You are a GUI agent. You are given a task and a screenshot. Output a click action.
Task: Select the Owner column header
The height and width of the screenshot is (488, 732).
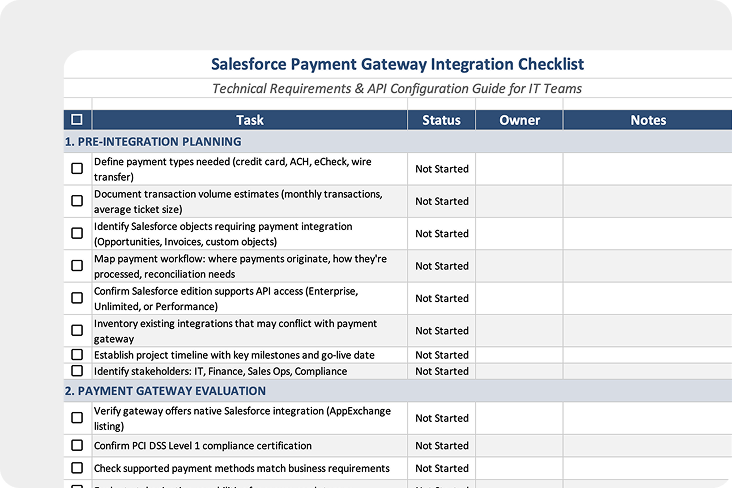click(519, 120)
